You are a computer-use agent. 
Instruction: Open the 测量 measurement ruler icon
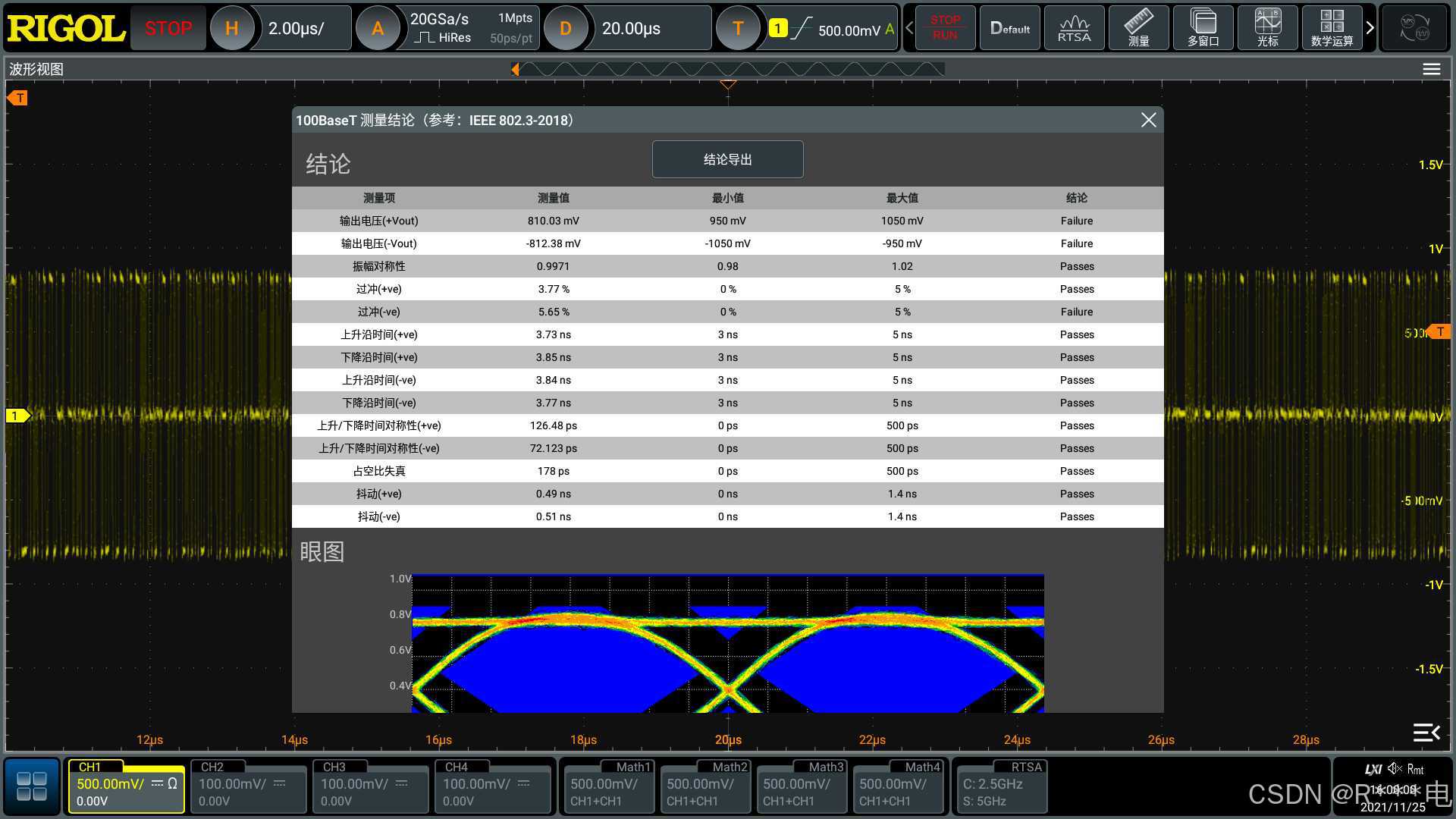pos(1138,28)
